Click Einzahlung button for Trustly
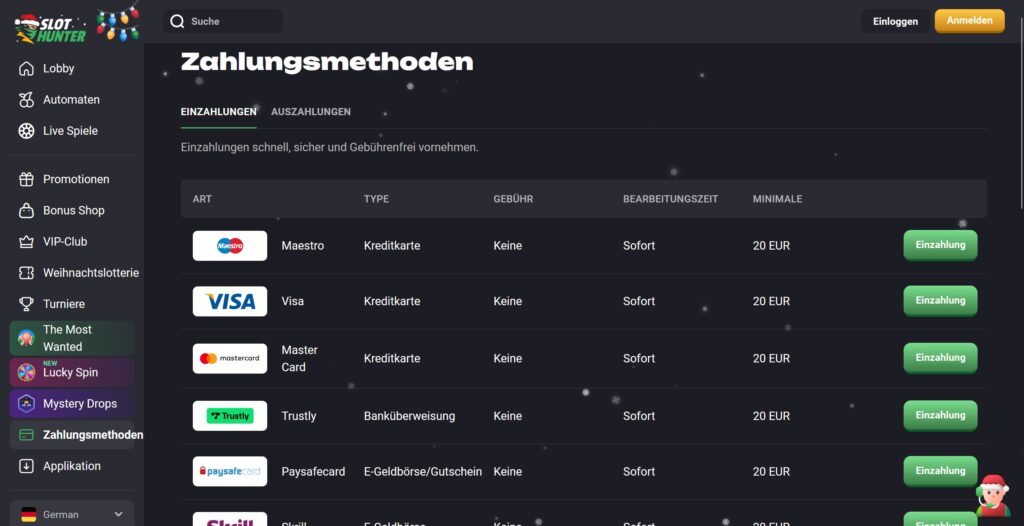This screenshot has height=526, width=1024. 940,416
